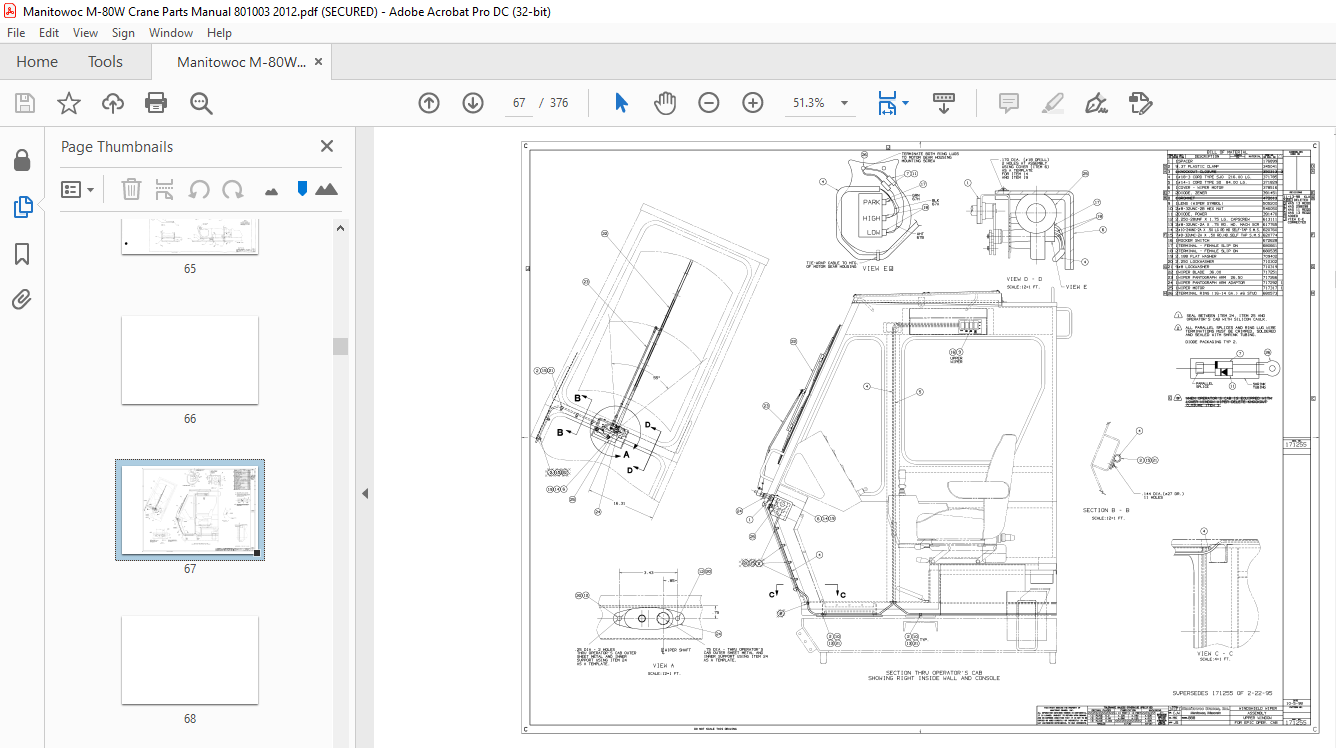Select the page 67 thumbnail

coord(190,509)
